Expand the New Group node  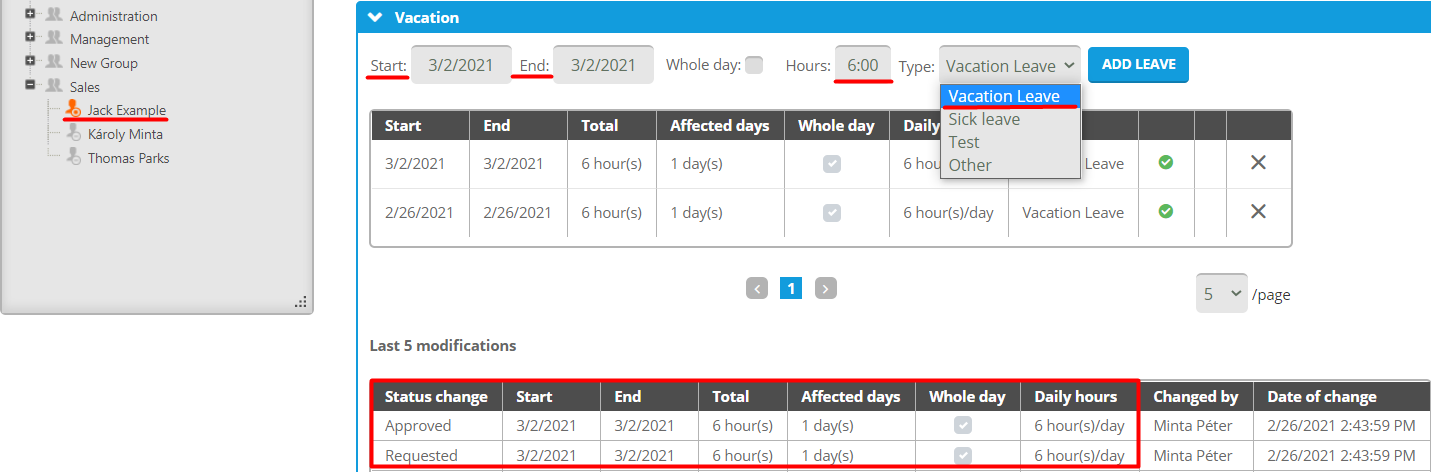(x=31, y=62)
